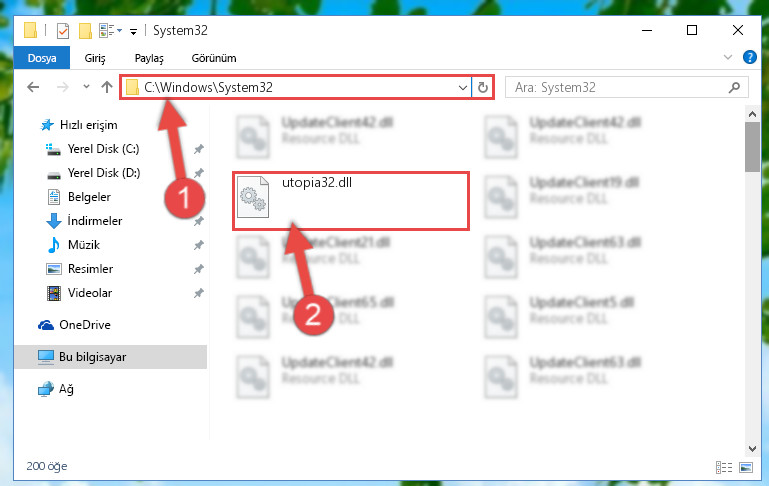Open the recent locations dropdown arrow
The image size is (769, 486).
[x=86, y=87]
